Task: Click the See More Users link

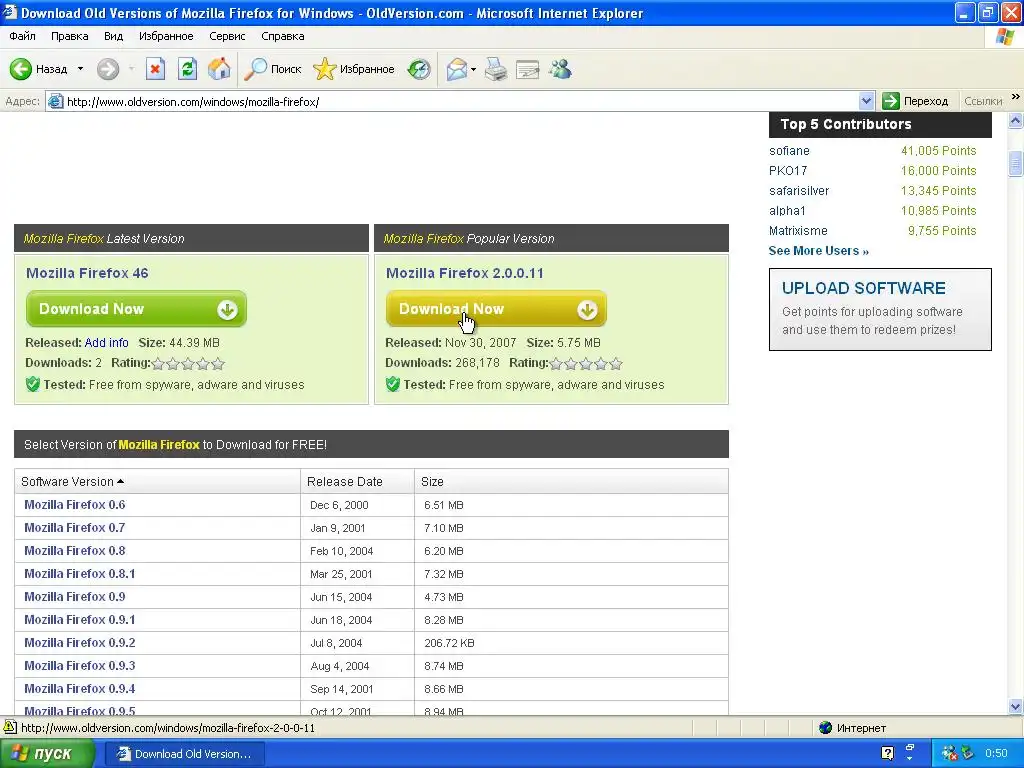Action: pyautogui.click(x=818, y=251)
